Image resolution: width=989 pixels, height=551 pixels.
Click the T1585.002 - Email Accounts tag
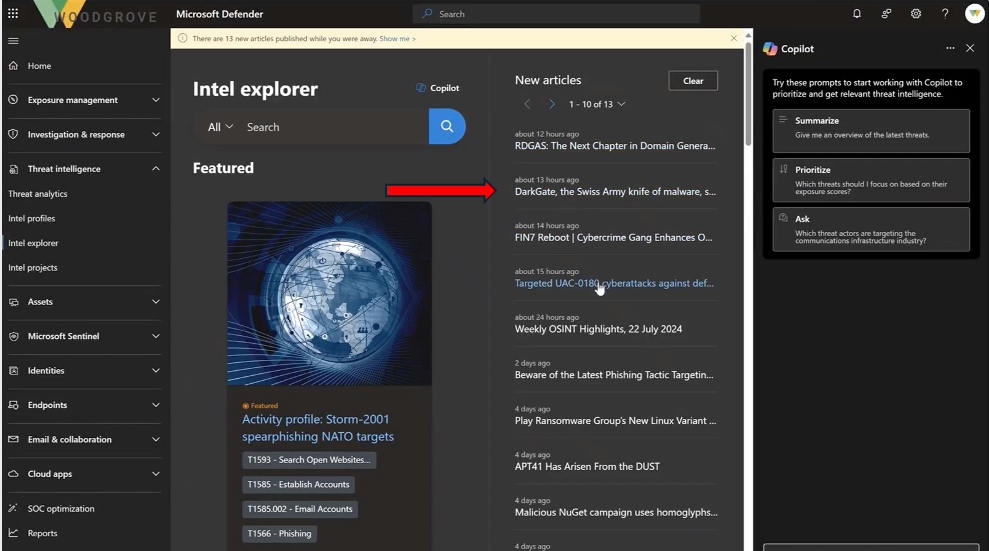300,509
